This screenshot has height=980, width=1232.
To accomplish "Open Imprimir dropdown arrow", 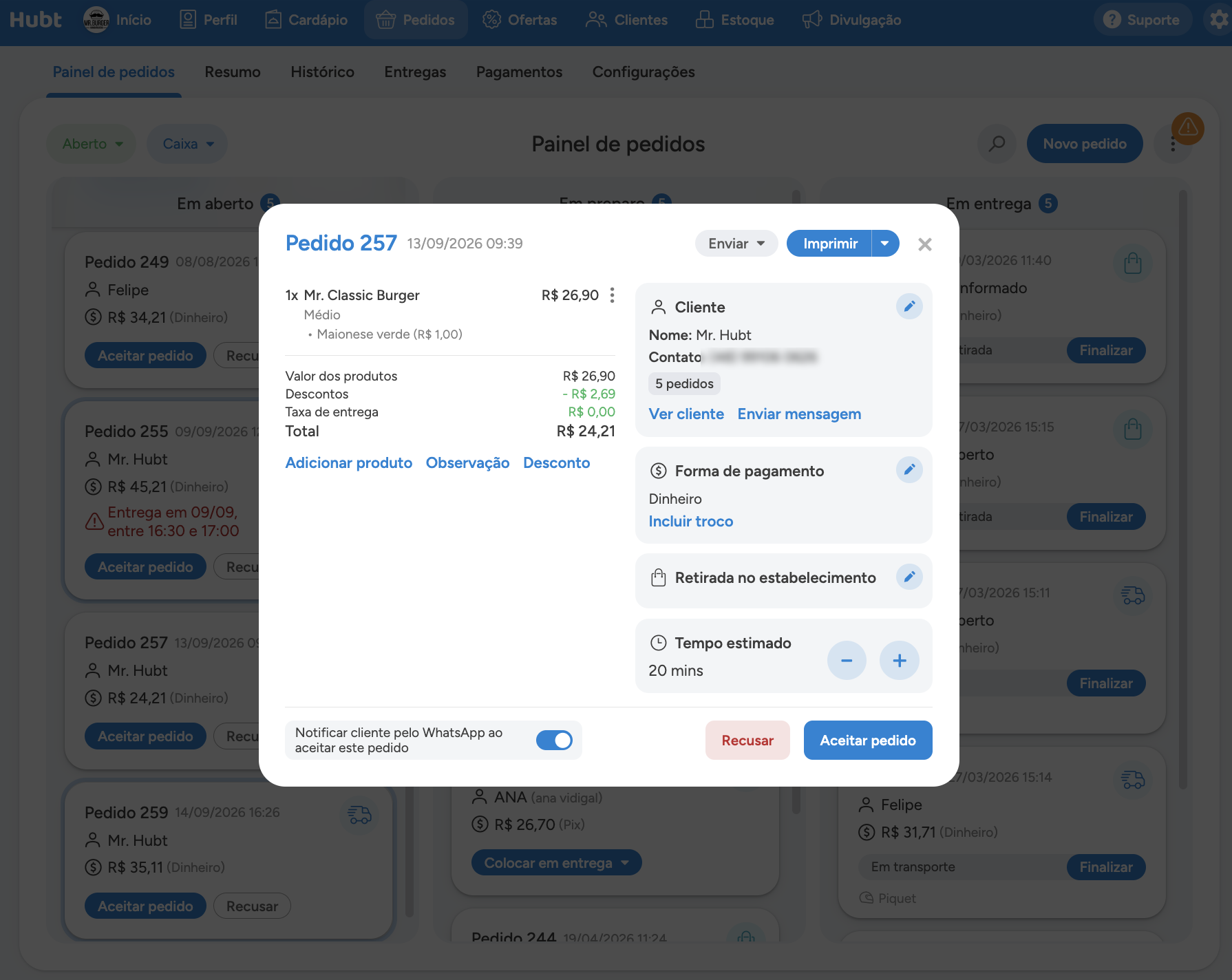I will (885, 244).
